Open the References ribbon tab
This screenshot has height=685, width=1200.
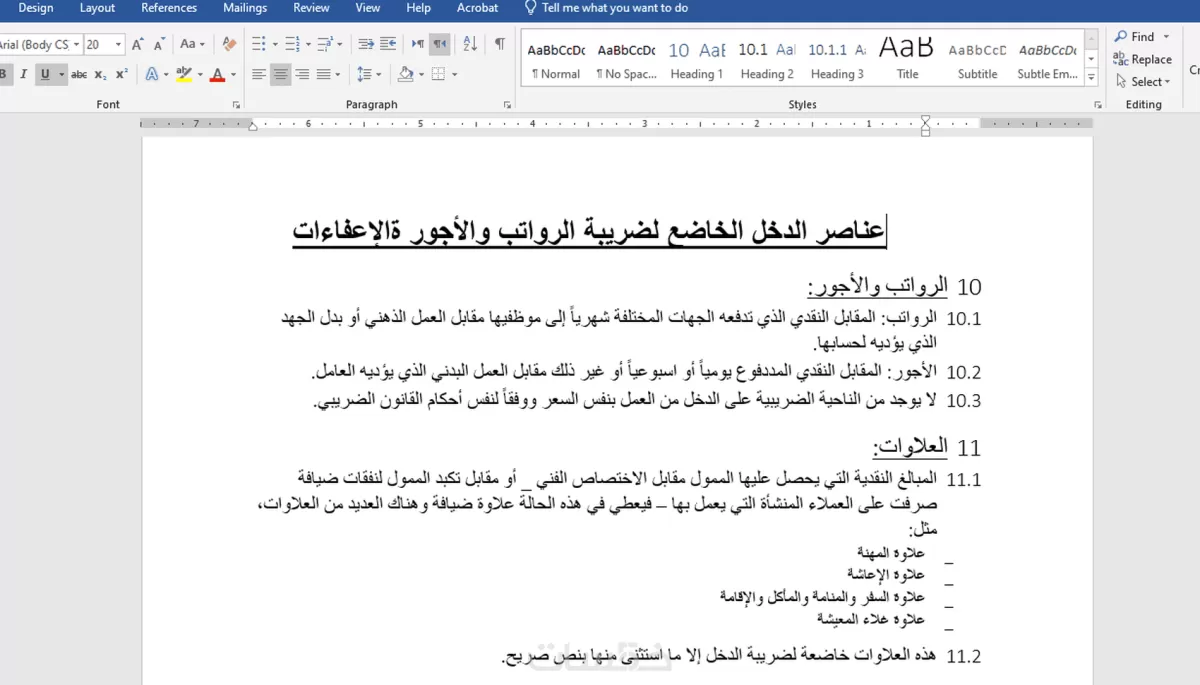point(168,8)
